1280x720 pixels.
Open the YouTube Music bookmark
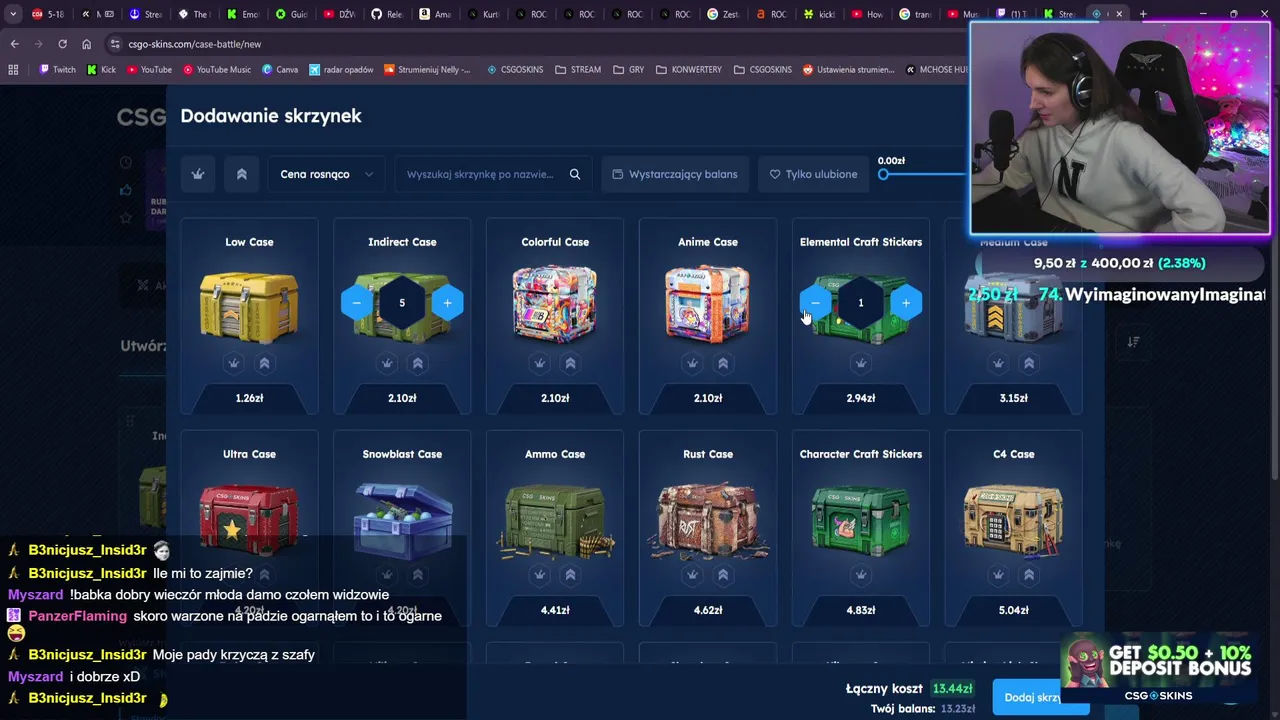coord(216,70)
